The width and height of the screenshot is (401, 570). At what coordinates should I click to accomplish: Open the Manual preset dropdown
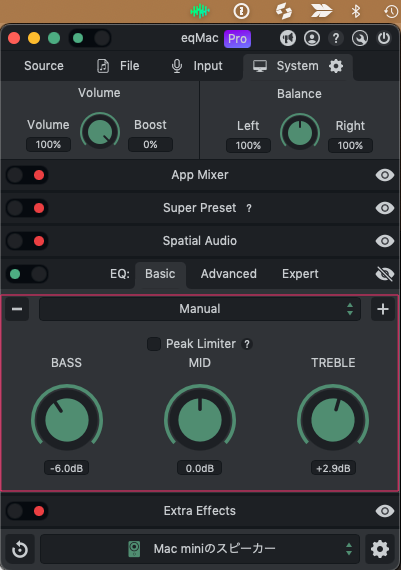[200, 309]
